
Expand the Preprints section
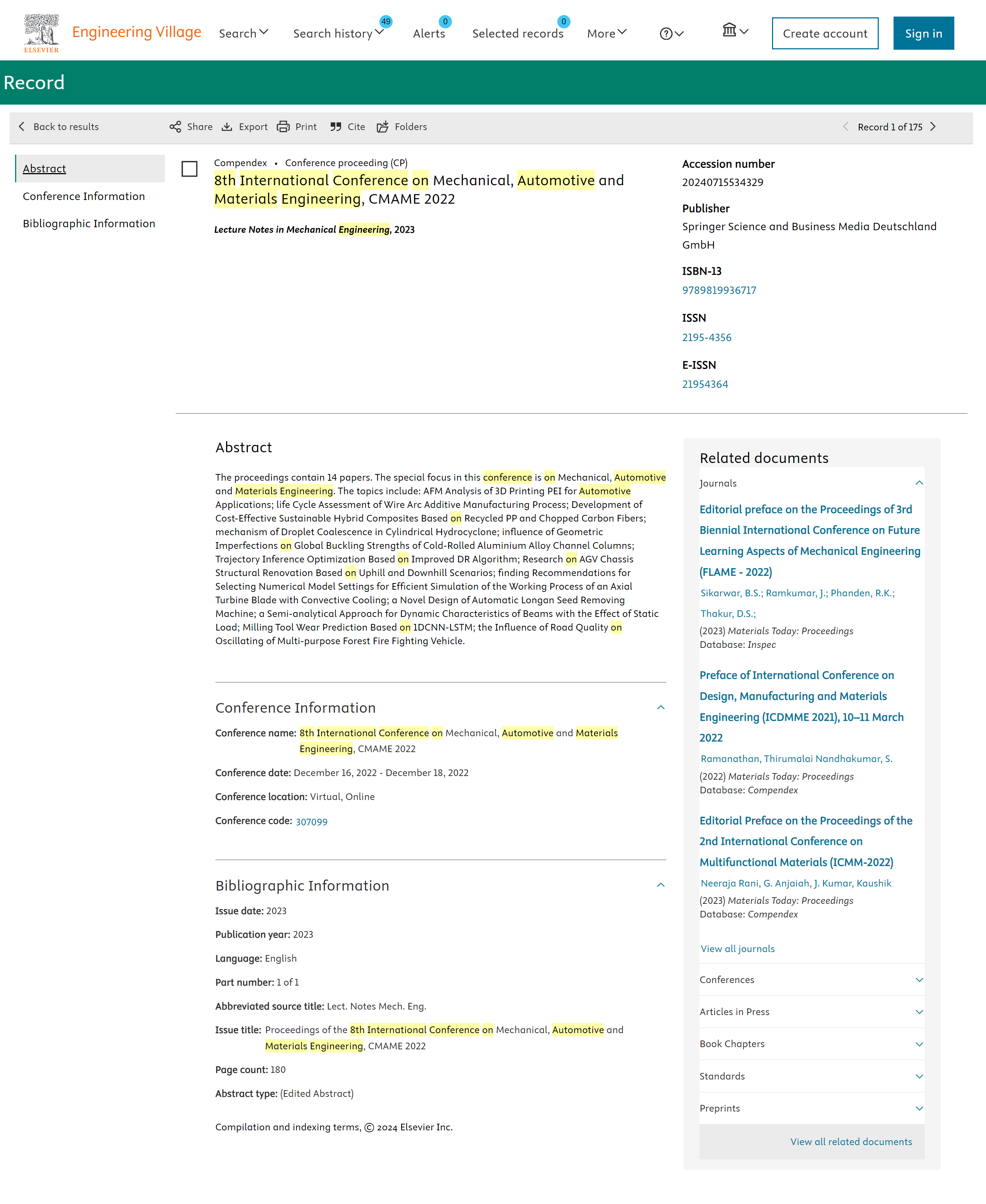pyautogui.click(x=812, y=1109)
